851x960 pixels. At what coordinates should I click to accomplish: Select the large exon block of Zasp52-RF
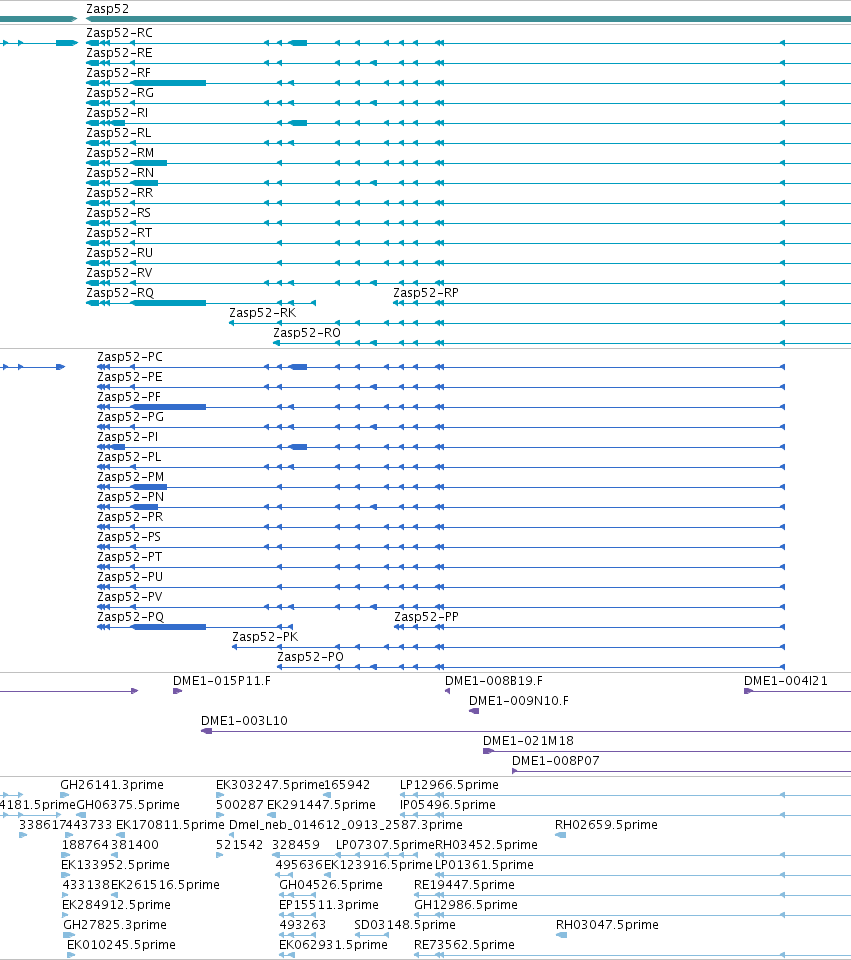coord(170,83)
